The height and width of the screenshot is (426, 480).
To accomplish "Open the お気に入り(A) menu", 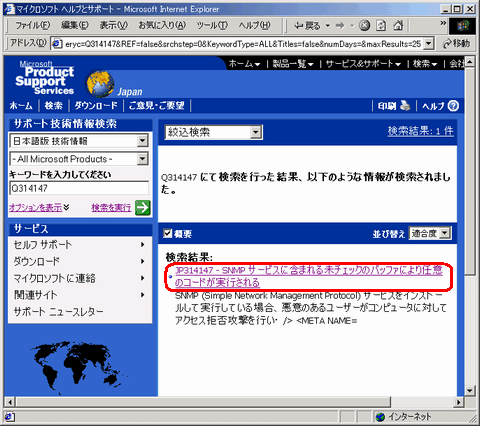I will [162, 25].
